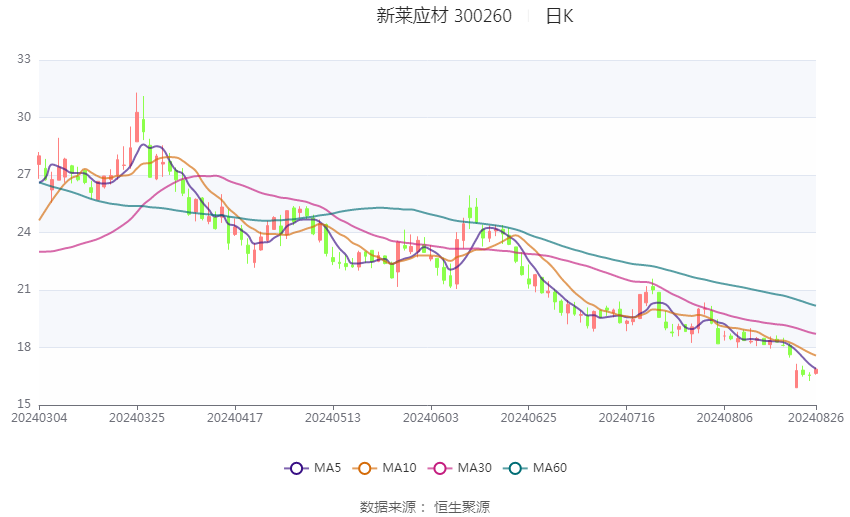Click the data source text 数据来源：恒生聚源
850x517 pixels.
pos(425,507)
